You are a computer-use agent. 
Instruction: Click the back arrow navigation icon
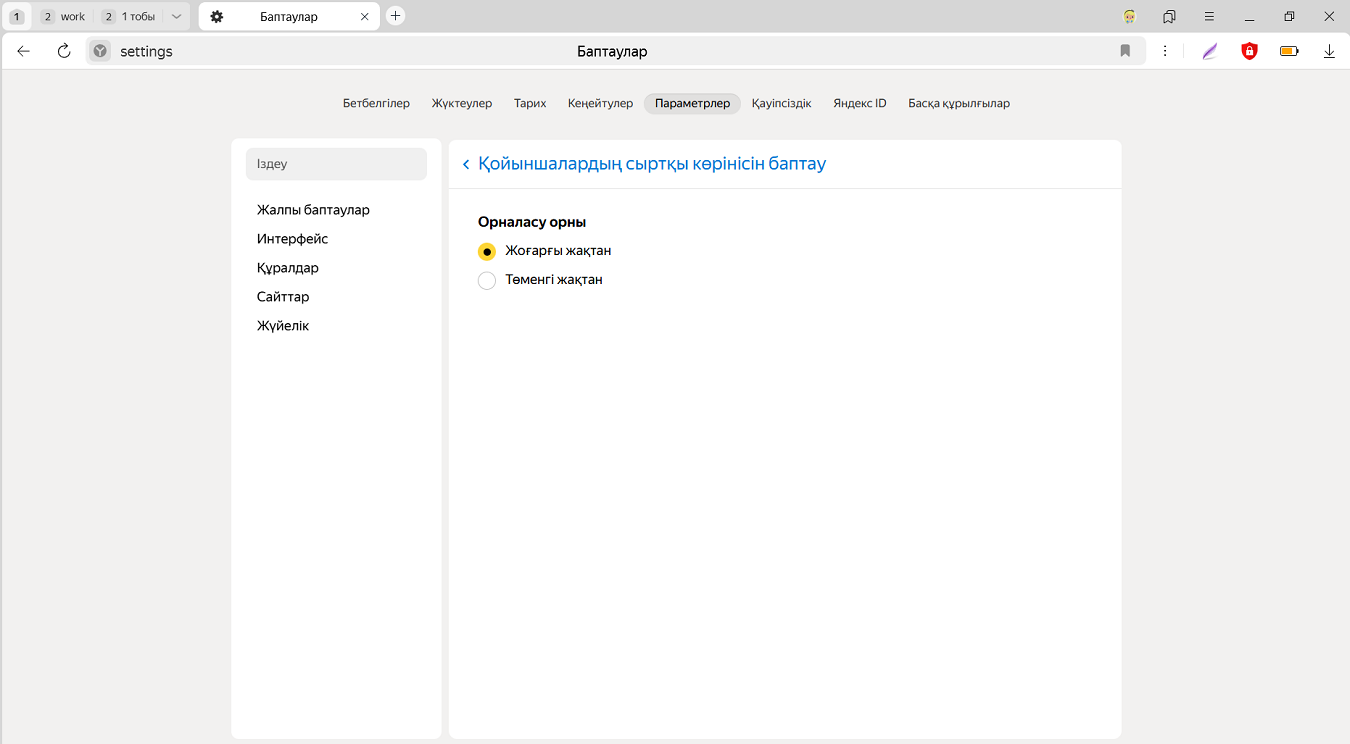(24, 51)
